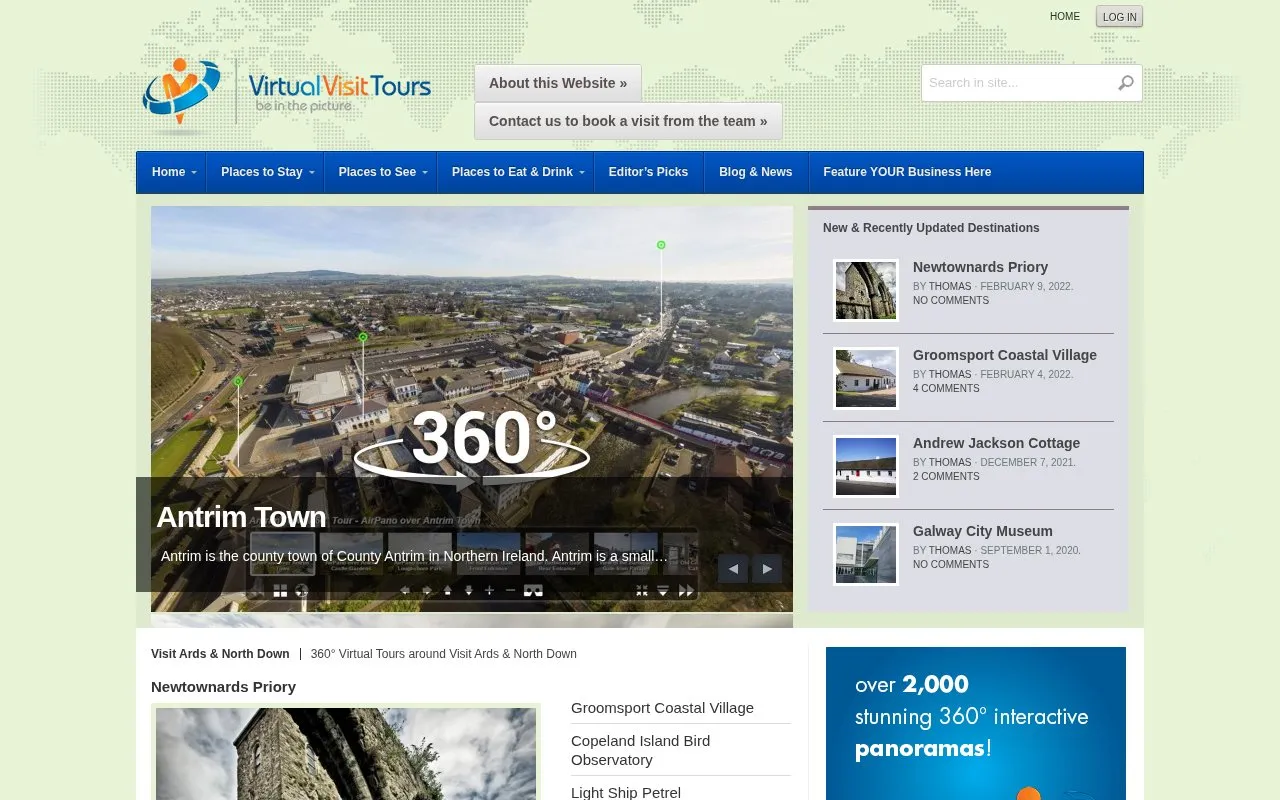Screen dimensions: 1280x800
Task: Click Contact us to book a visit
Action: pyautogui.click(x=628, y=121)
